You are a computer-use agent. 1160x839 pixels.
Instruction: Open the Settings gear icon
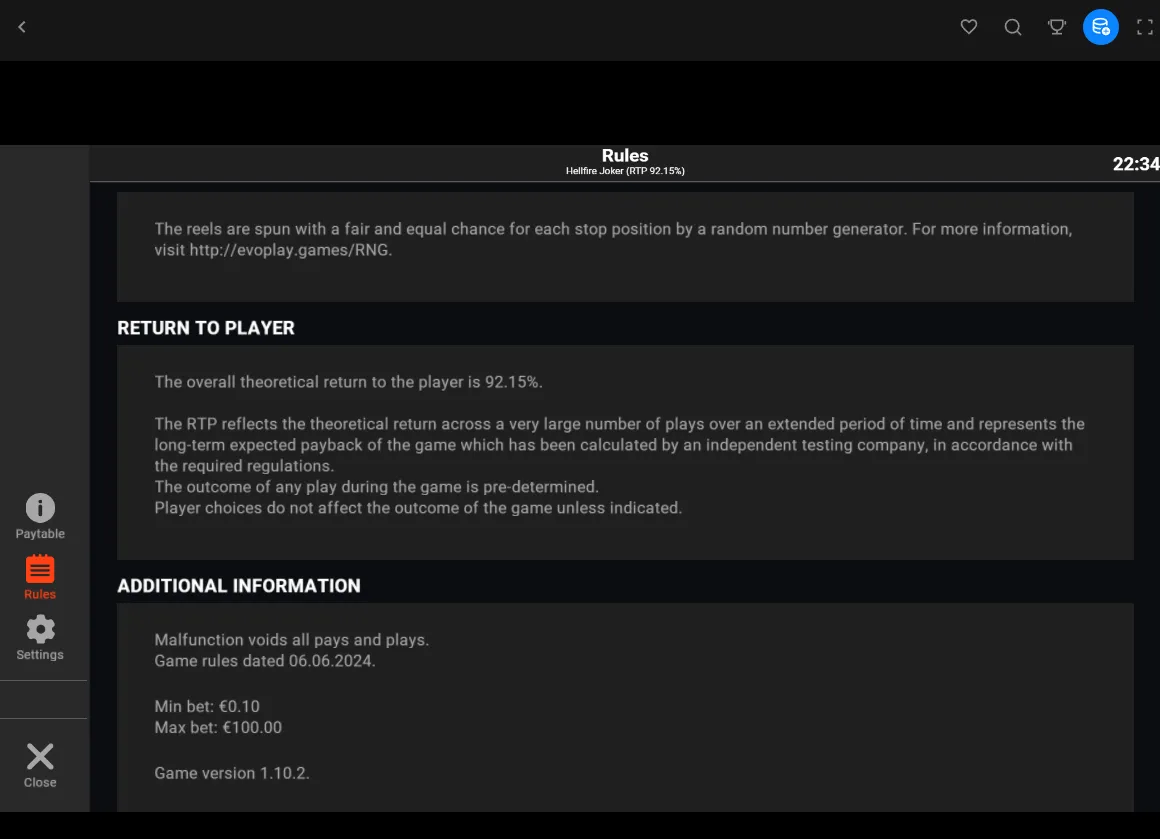click(40, 638)
